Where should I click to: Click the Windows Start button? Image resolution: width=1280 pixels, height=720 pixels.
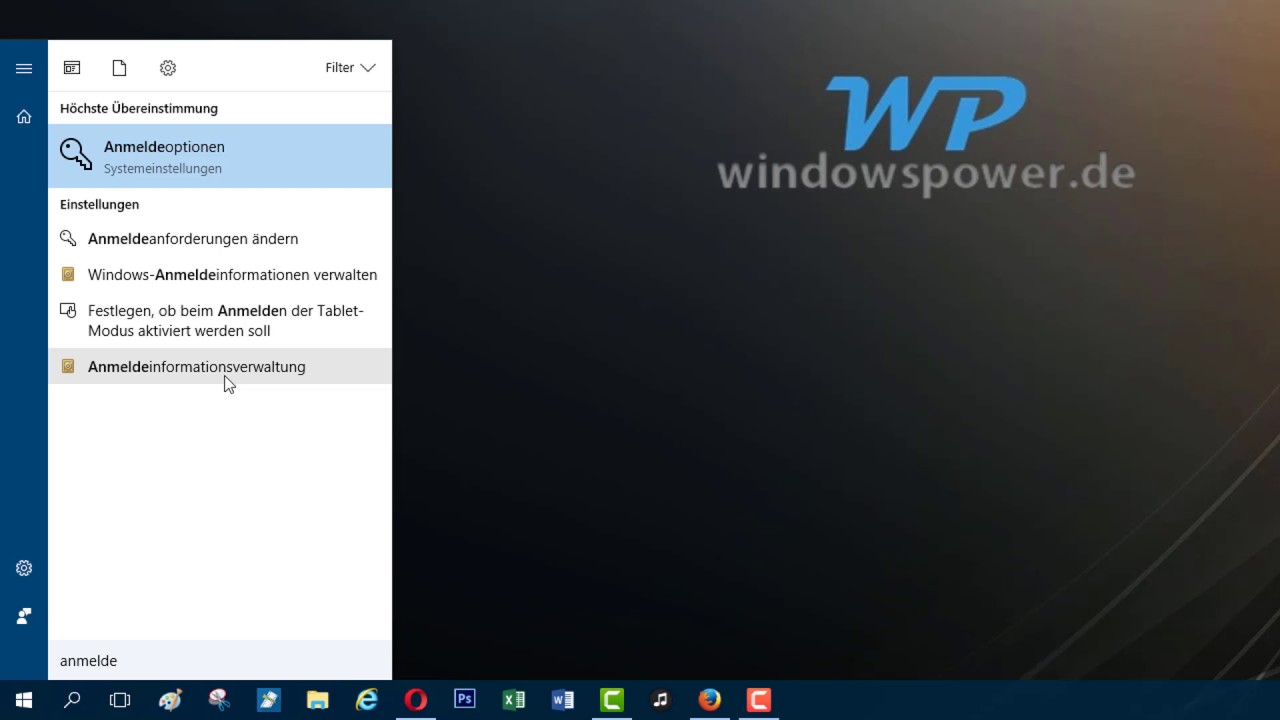(x=24, y=700)
